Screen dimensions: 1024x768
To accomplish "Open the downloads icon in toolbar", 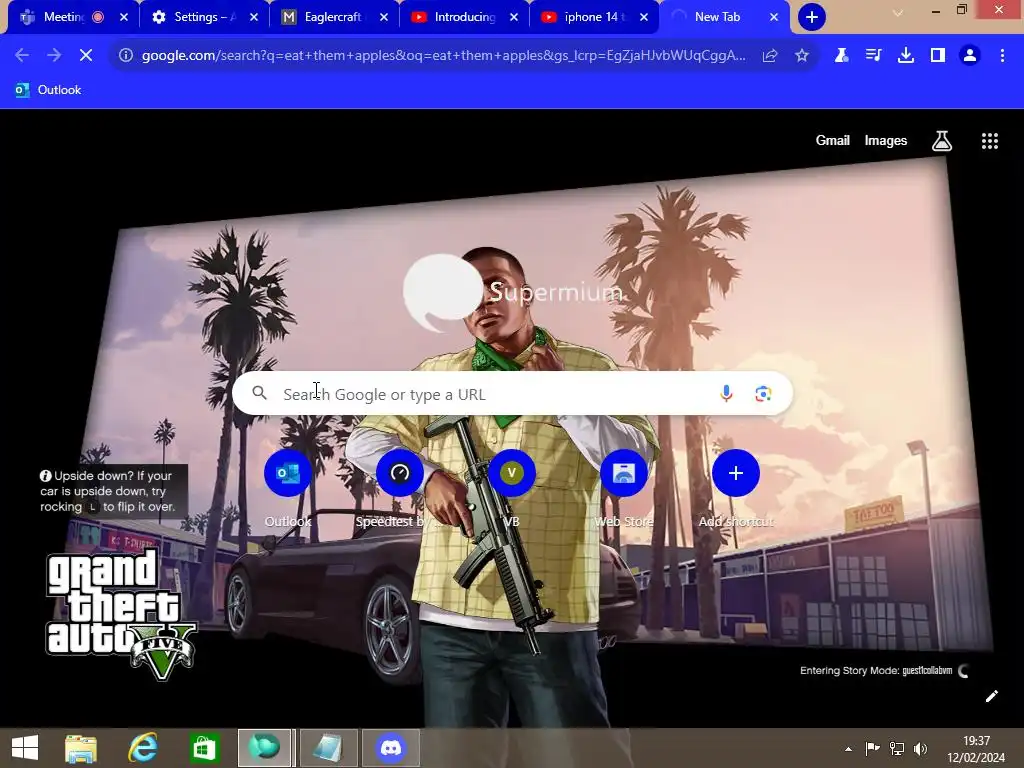I will coord(905,56).
